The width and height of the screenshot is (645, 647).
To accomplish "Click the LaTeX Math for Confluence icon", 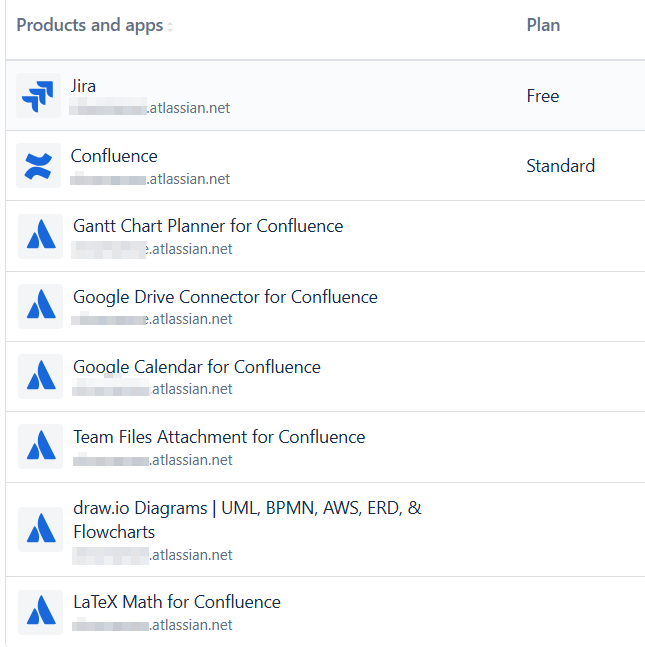I will pos(40,612).
